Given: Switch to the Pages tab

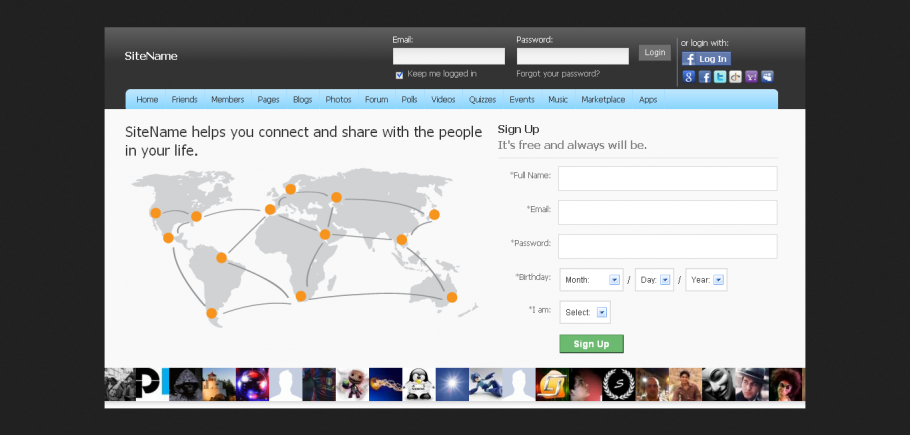Looking at the screenshot, I should click(268, 100).
